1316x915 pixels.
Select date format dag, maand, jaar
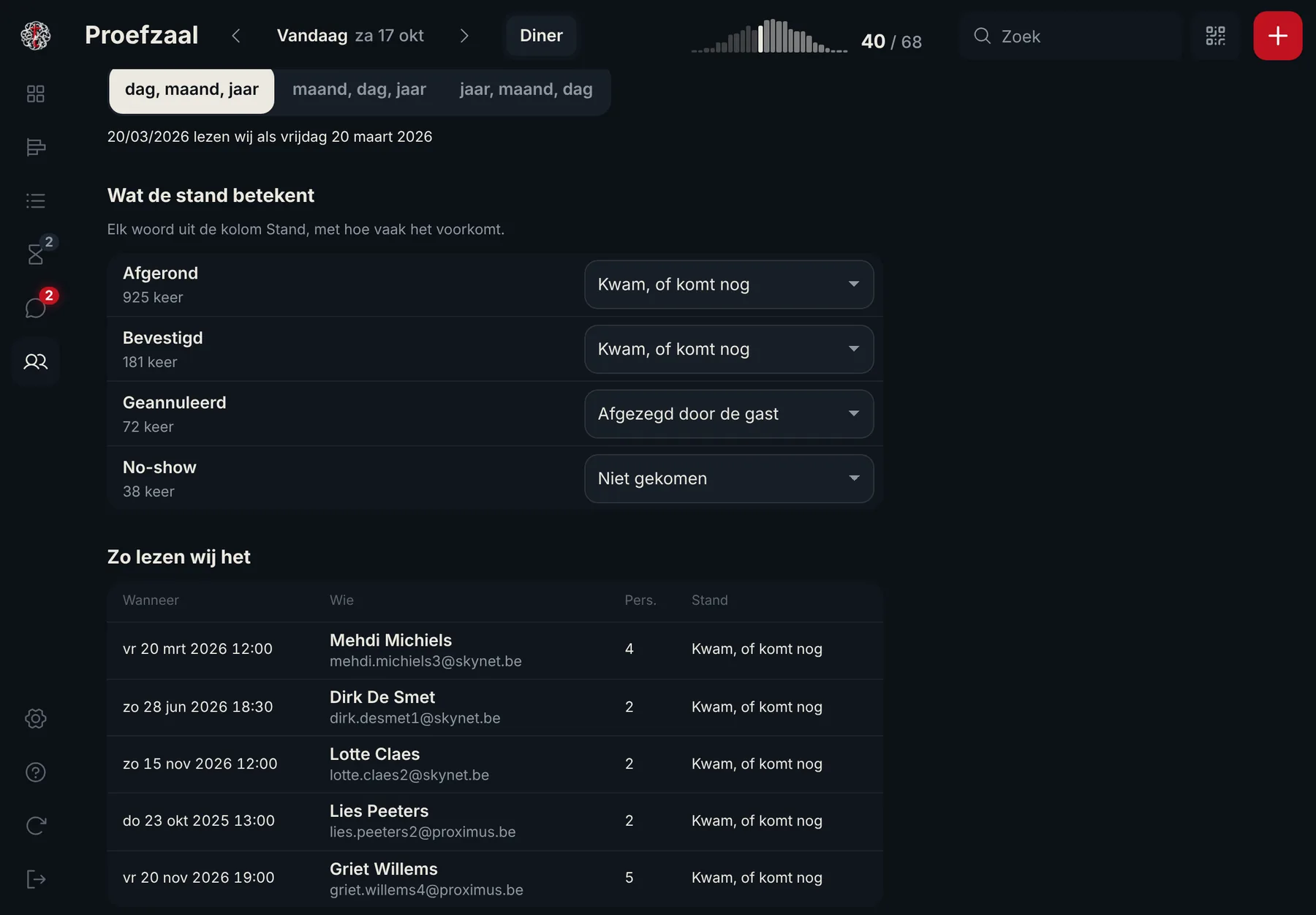click(192, 90)
